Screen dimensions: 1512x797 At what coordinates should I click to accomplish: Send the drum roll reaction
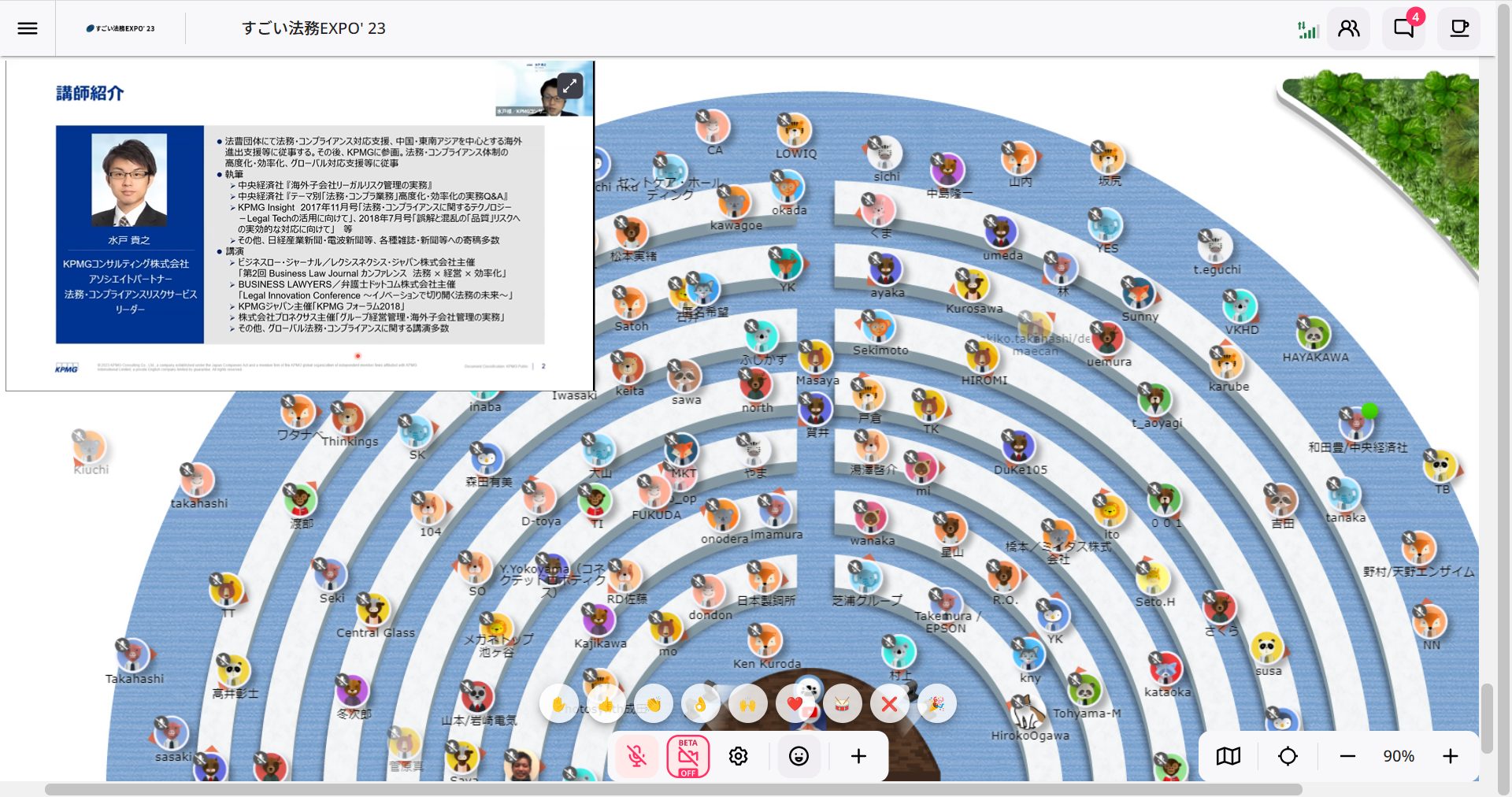(x=843, y=704)
